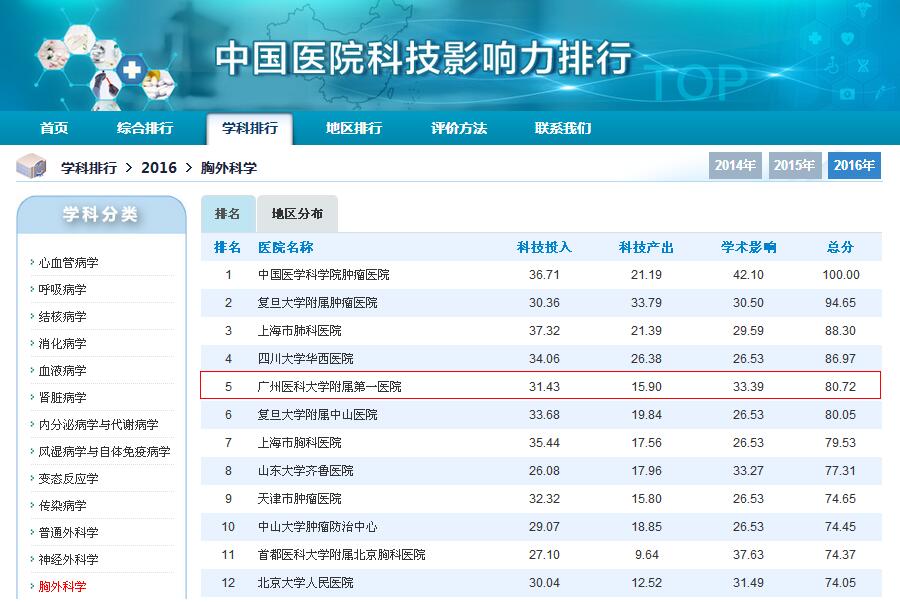The image size is (900, 602).
Task: Click the 科技产出 column header
Action: [646, 247]
